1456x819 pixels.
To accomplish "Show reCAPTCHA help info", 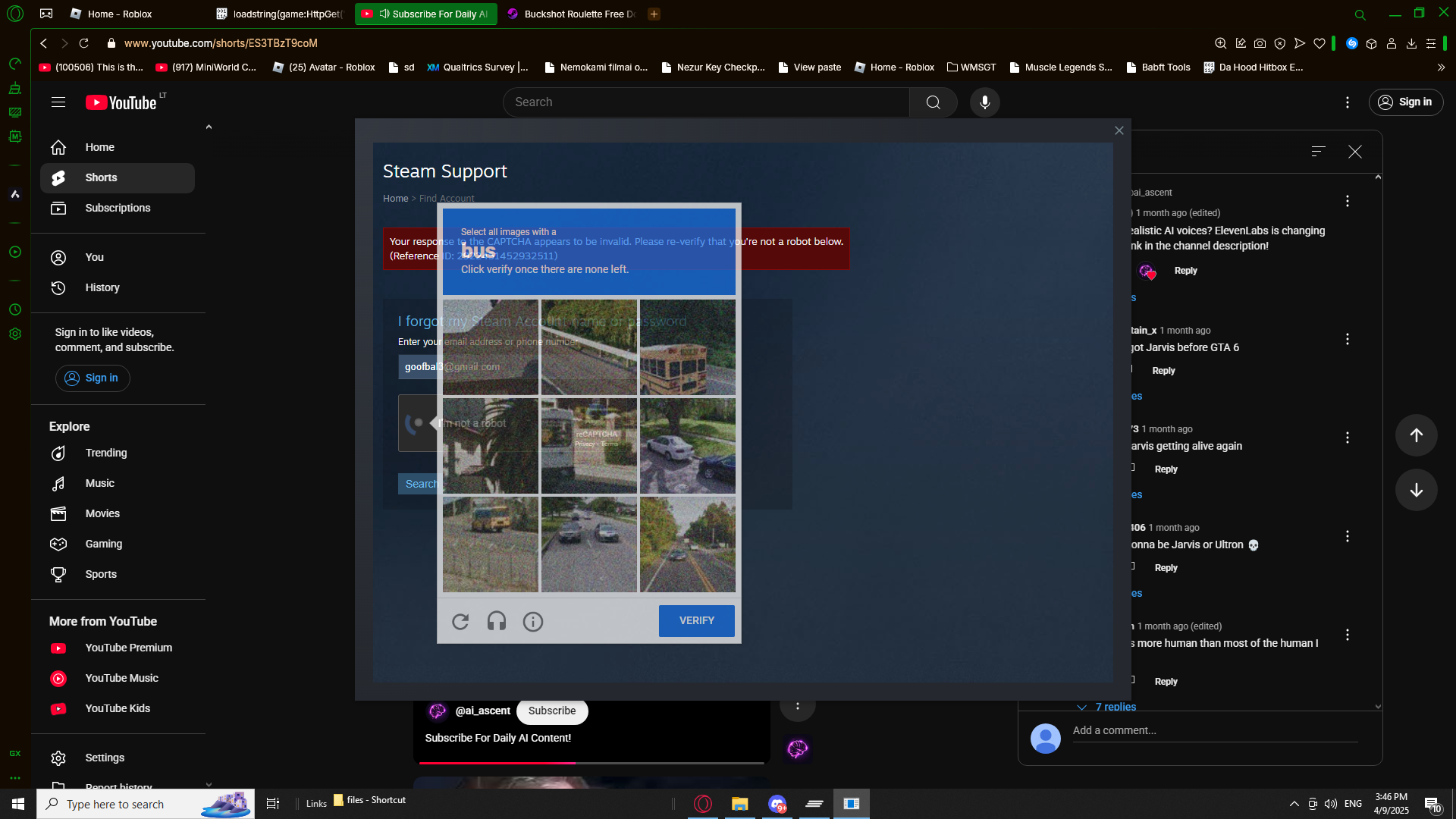I will [533, 622].
